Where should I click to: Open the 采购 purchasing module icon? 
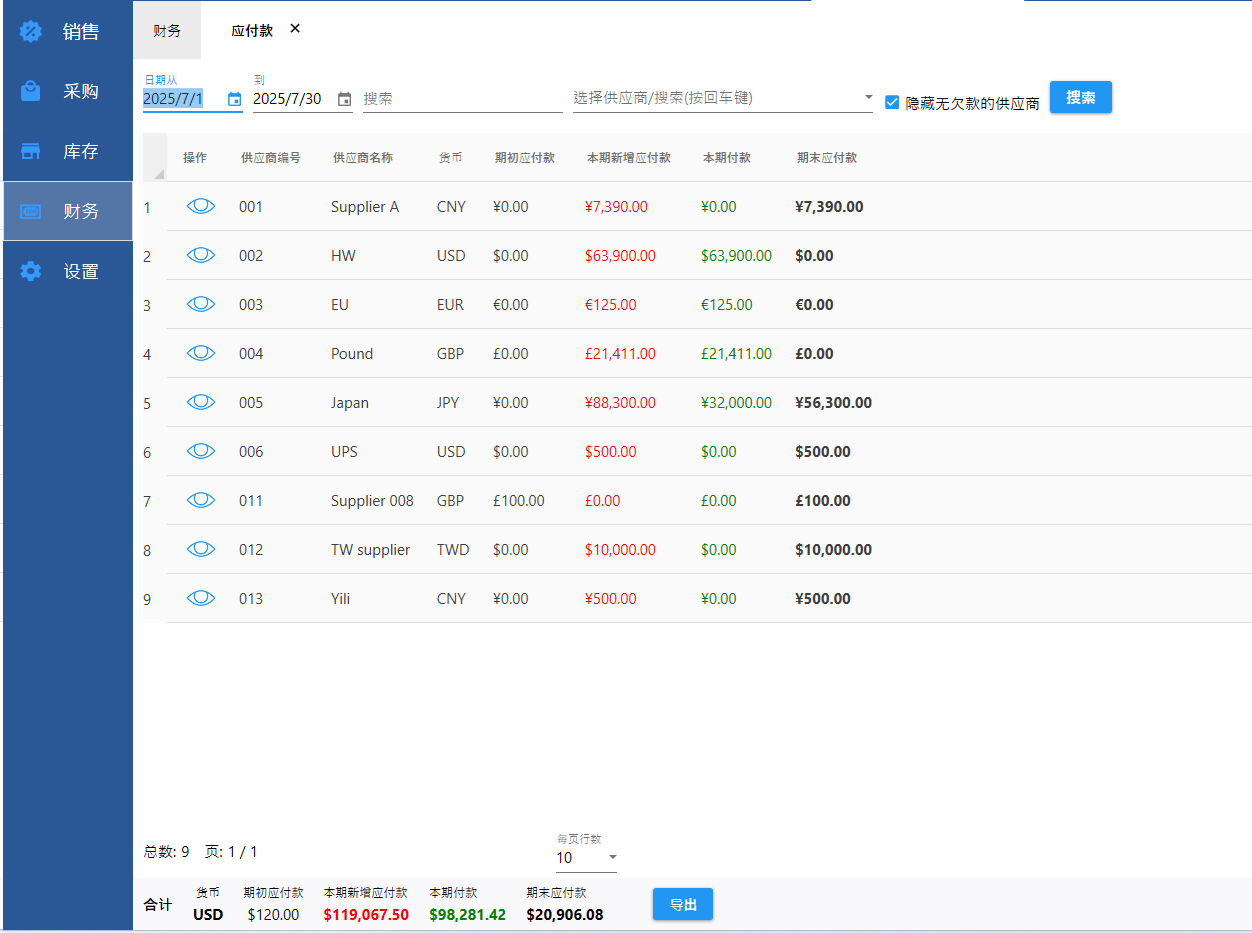(31, 91)
